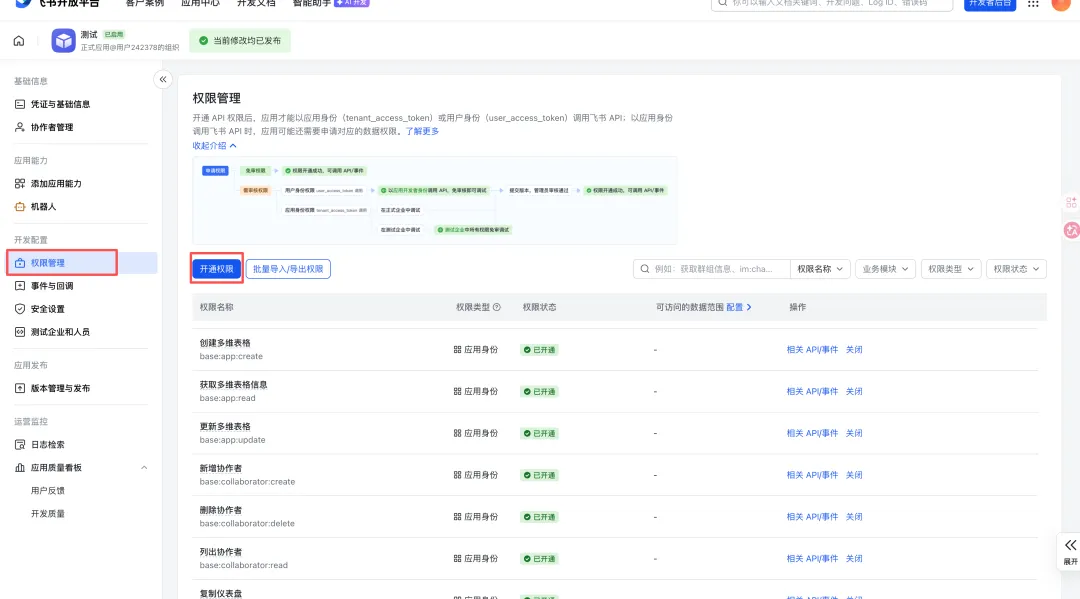Screen dimensions: 1080x599
Task: Click the 测试 app cube icon
Action: click(x=63, y=41)
